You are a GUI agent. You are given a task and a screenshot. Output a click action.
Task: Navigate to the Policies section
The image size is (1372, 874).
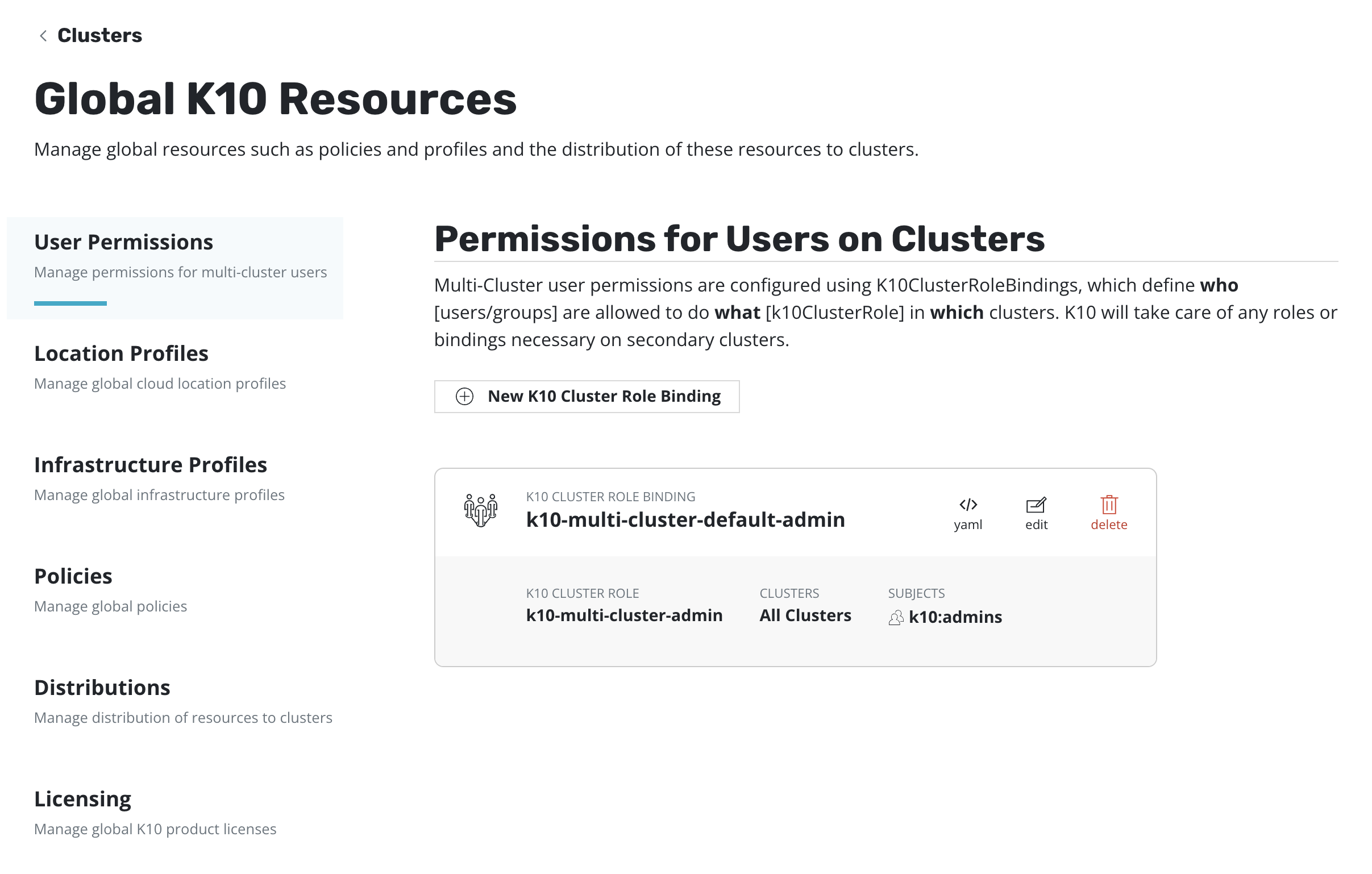tap(73, 577)
